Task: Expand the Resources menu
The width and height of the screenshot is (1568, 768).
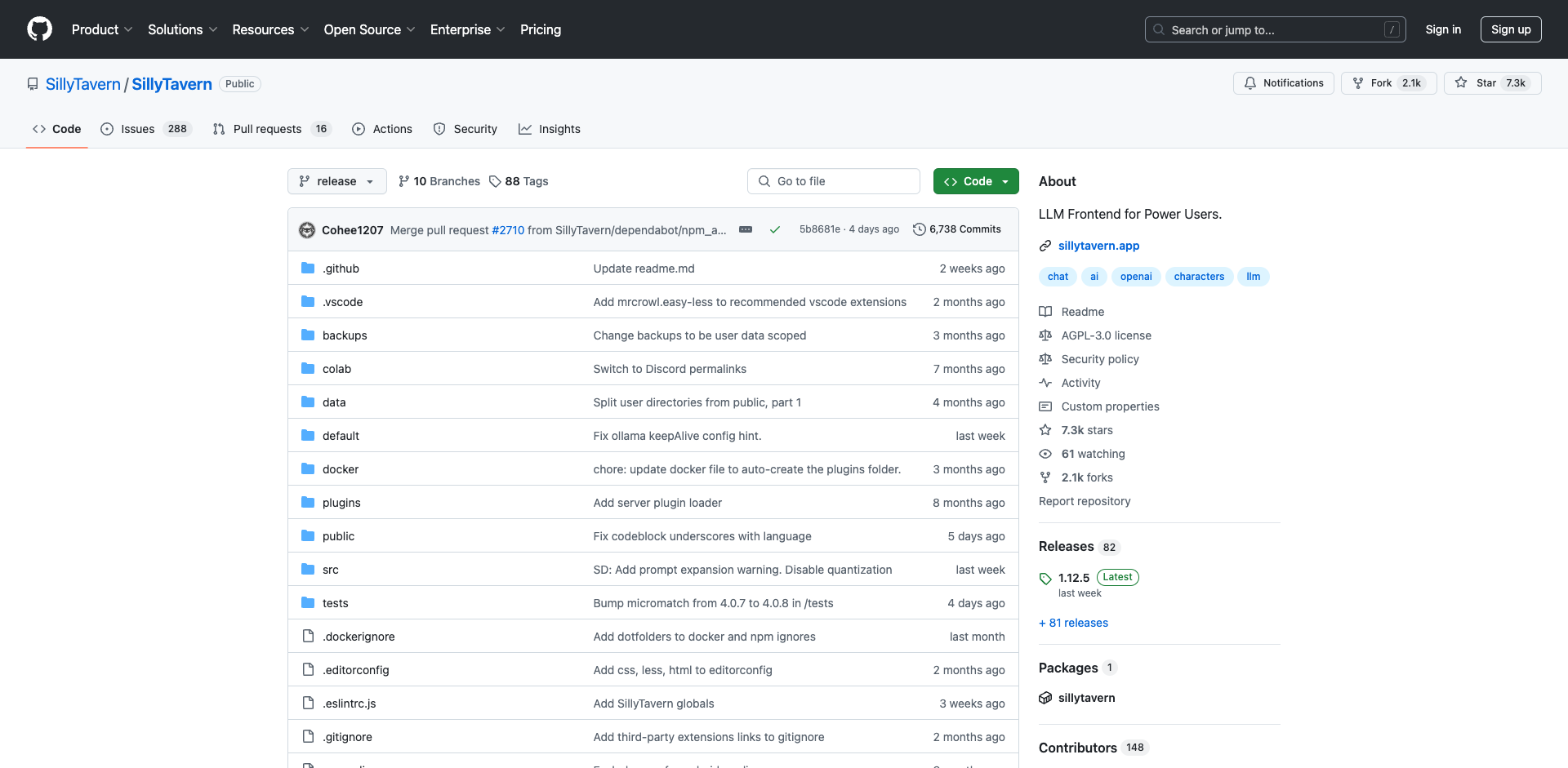Action: (270, 29)
